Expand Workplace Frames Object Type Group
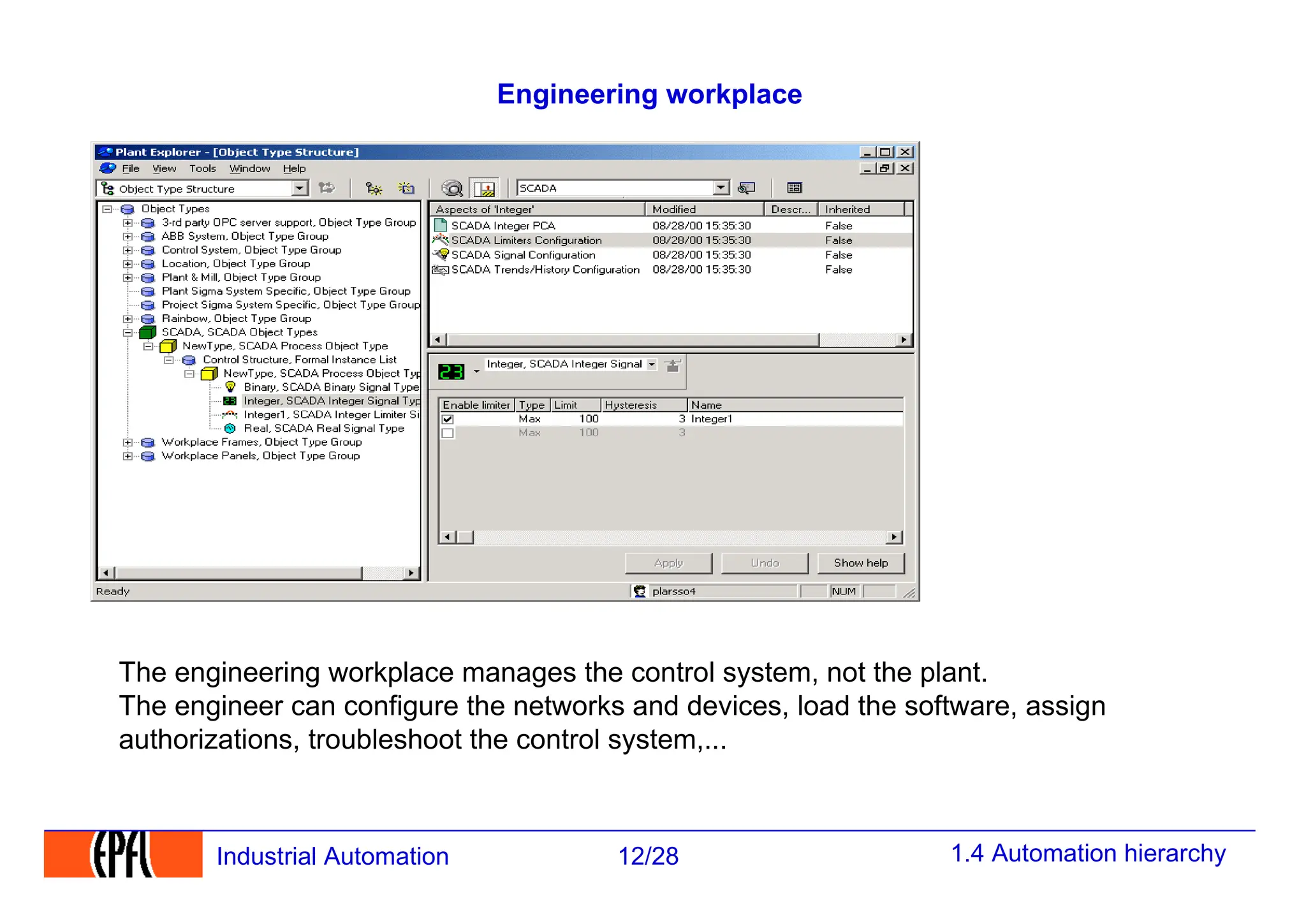Screen dimensions: 1306x924 128,443
